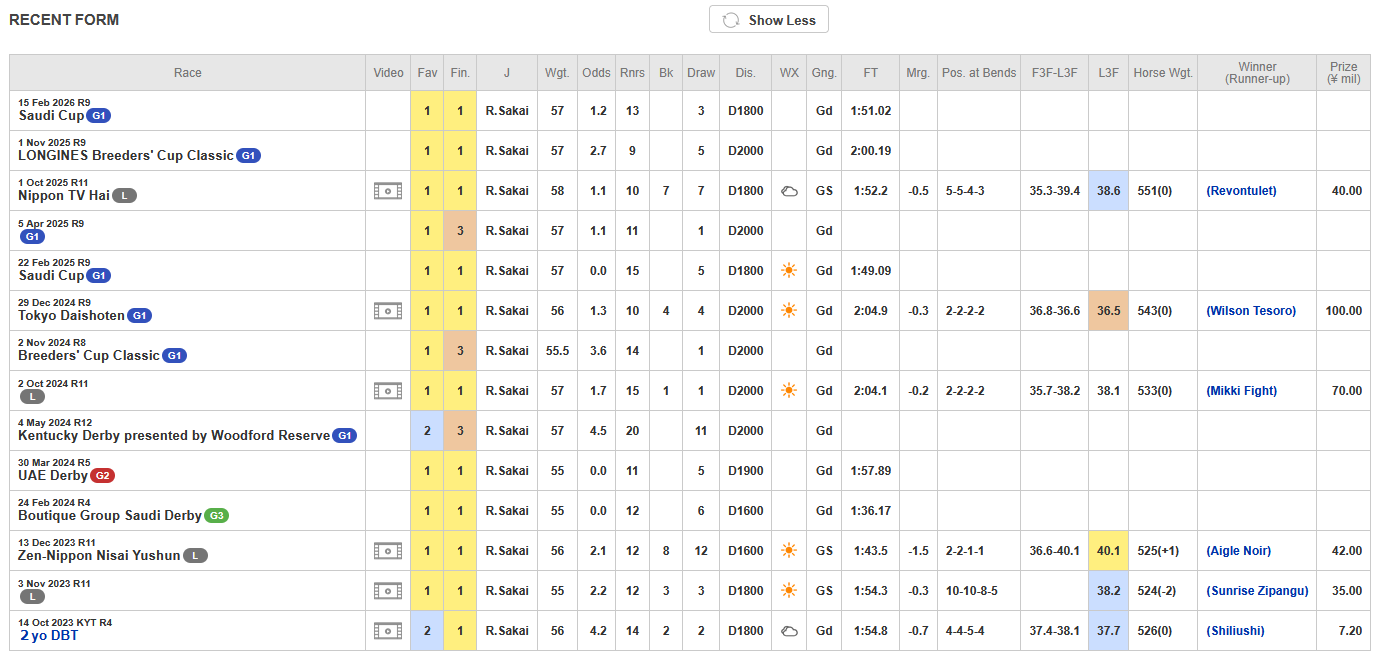This screenshot has height=657, width=1382.
Task: Click the G1 badge next to 15 Feb 2026 Saudi Cup
Action: click(99, 116)
